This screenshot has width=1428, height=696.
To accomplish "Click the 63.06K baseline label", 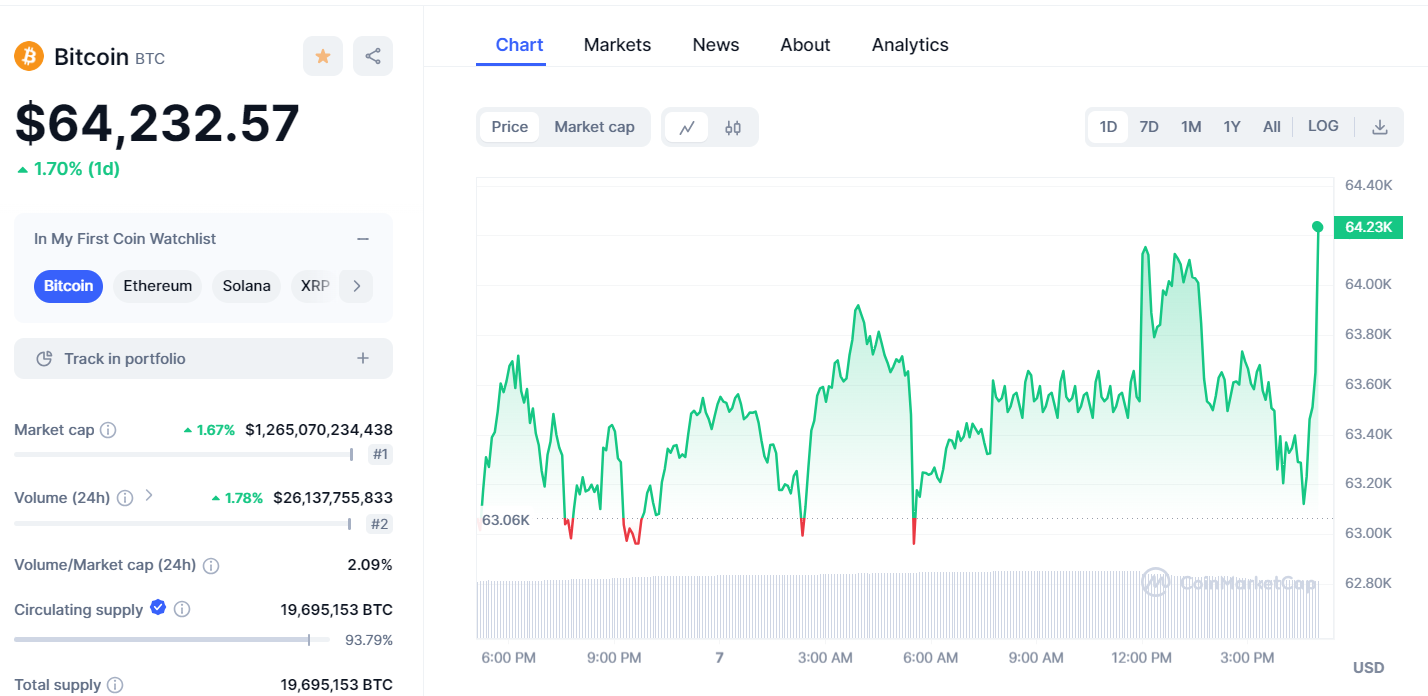I will coord(506,520).
